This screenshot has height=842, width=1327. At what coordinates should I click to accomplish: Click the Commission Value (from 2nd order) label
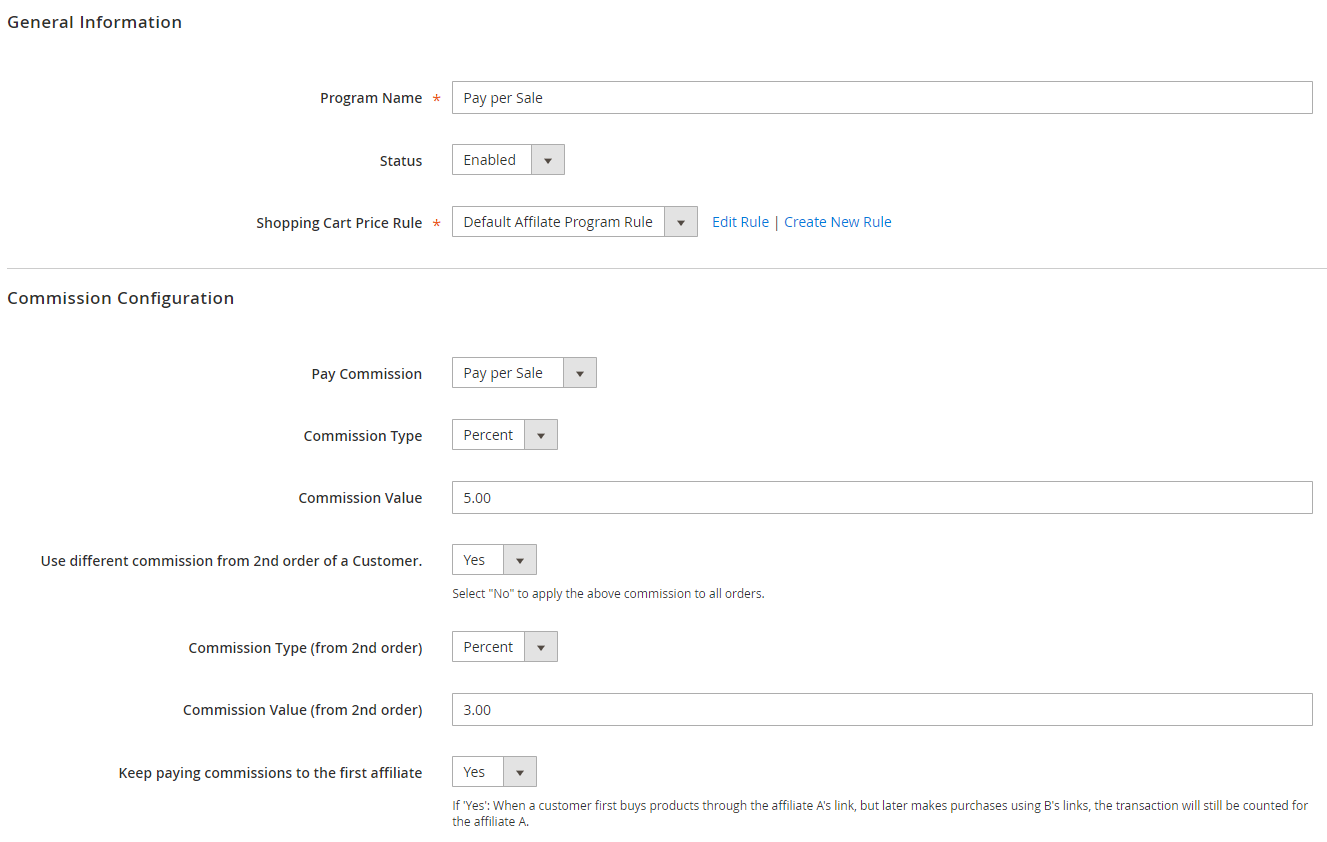[x=302, y=710]
